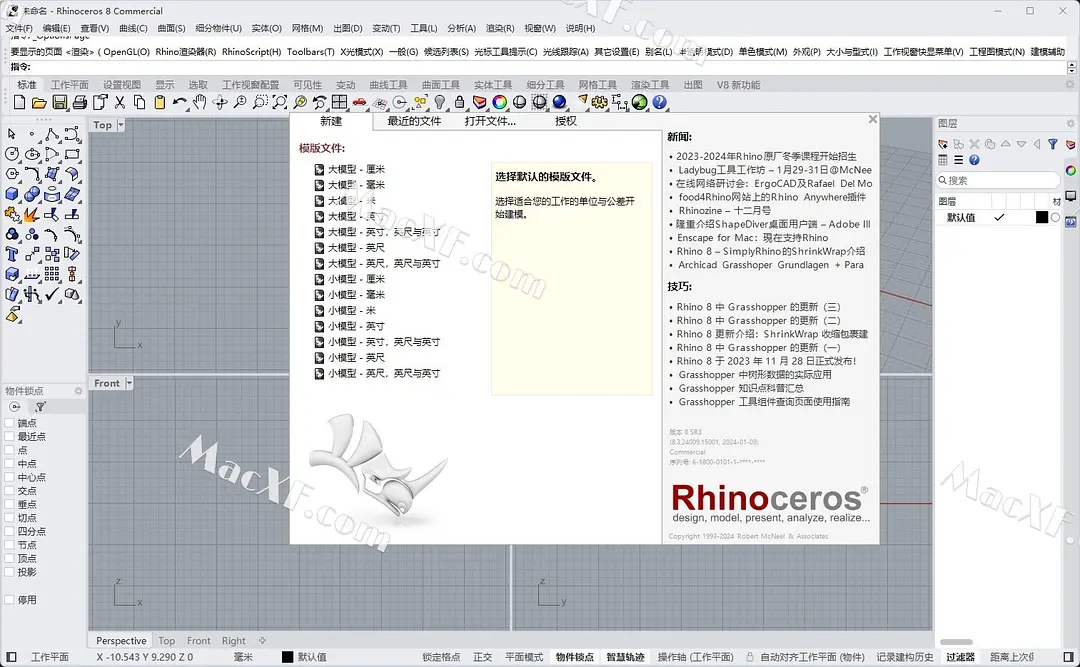Open the Front viewport dropdown arrow

pyautogui.click(x=129, y=383)
